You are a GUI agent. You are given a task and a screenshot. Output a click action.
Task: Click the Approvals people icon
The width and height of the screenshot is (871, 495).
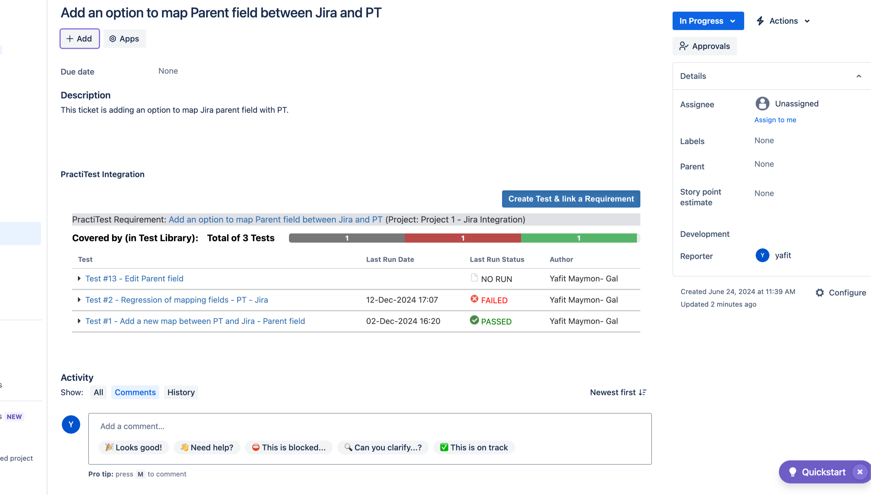684,46
